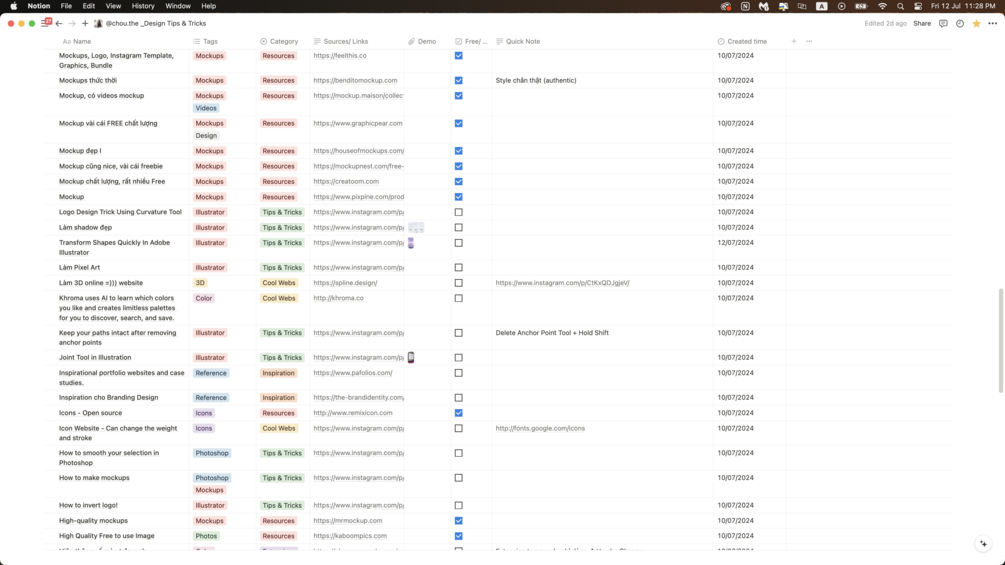Image resolution: width=1005 pixels, height=565 pixels.
Task: Click the vertical scrollbar thumb
Action: pos(1001,340)
